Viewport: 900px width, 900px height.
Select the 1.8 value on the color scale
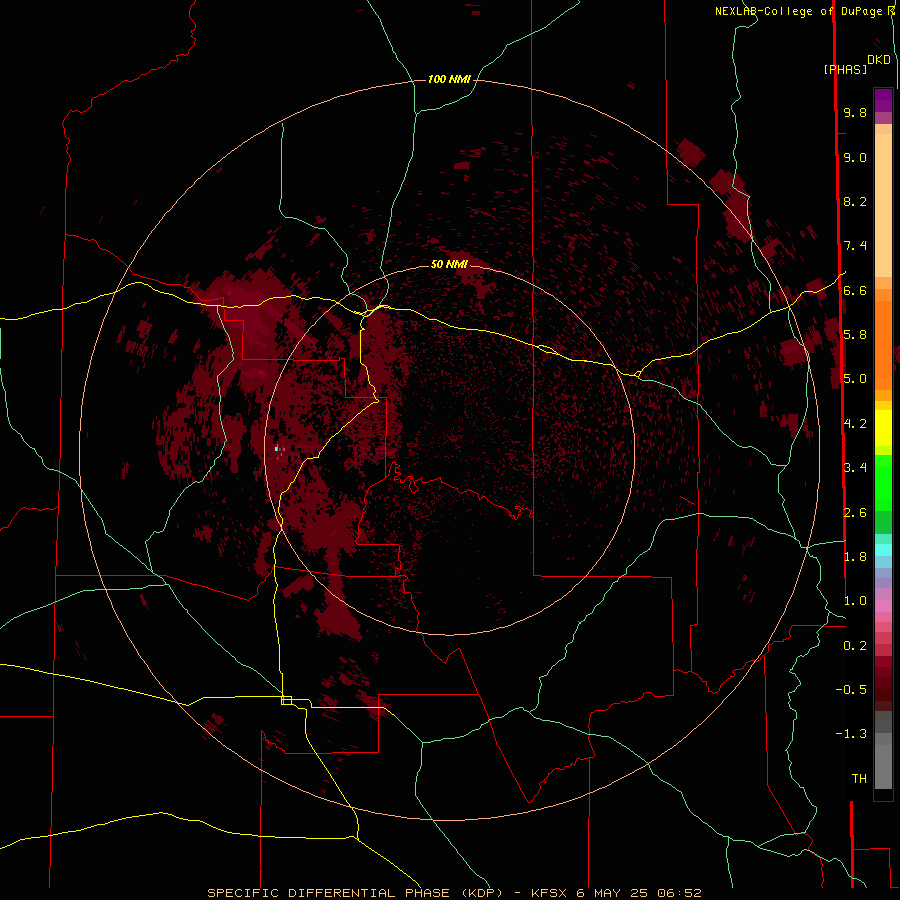point(855,557)
